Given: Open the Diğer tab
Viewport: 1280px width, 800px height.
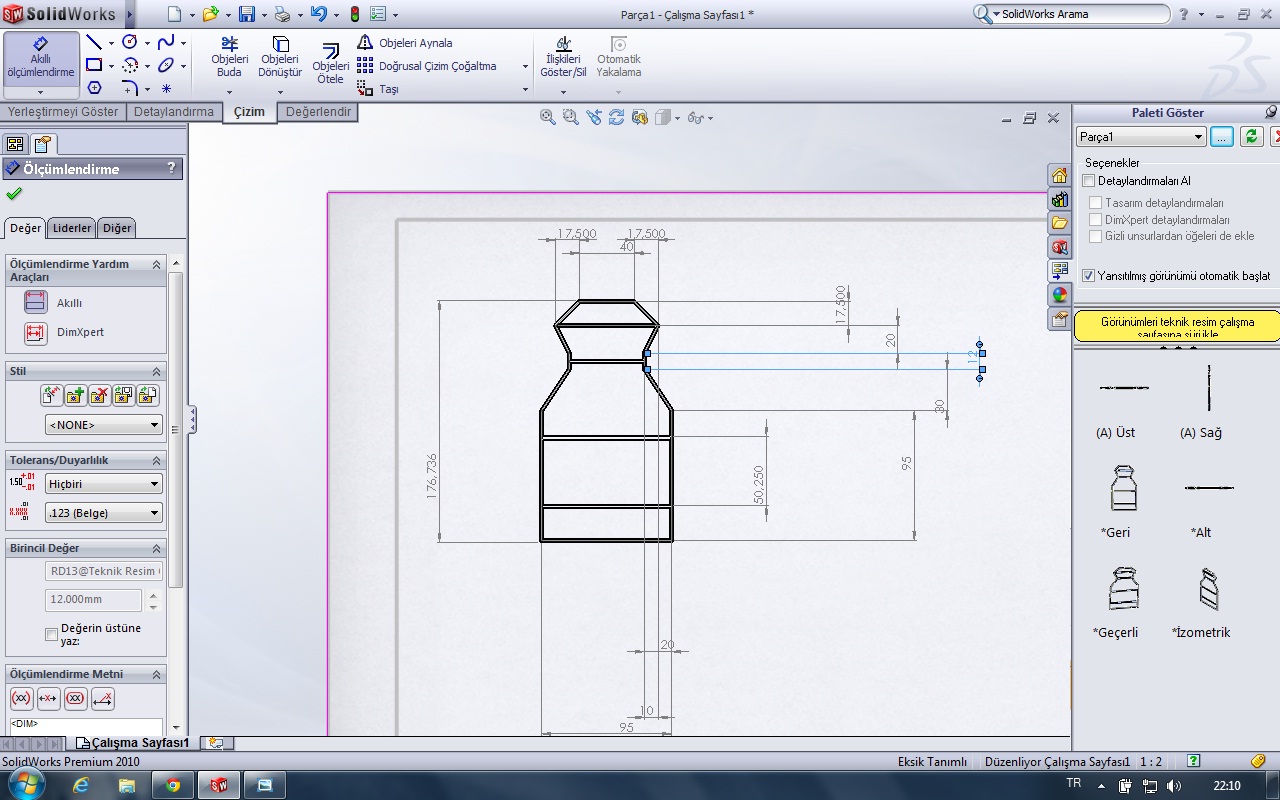Looking at the screenshot, I should coord(117,228).
